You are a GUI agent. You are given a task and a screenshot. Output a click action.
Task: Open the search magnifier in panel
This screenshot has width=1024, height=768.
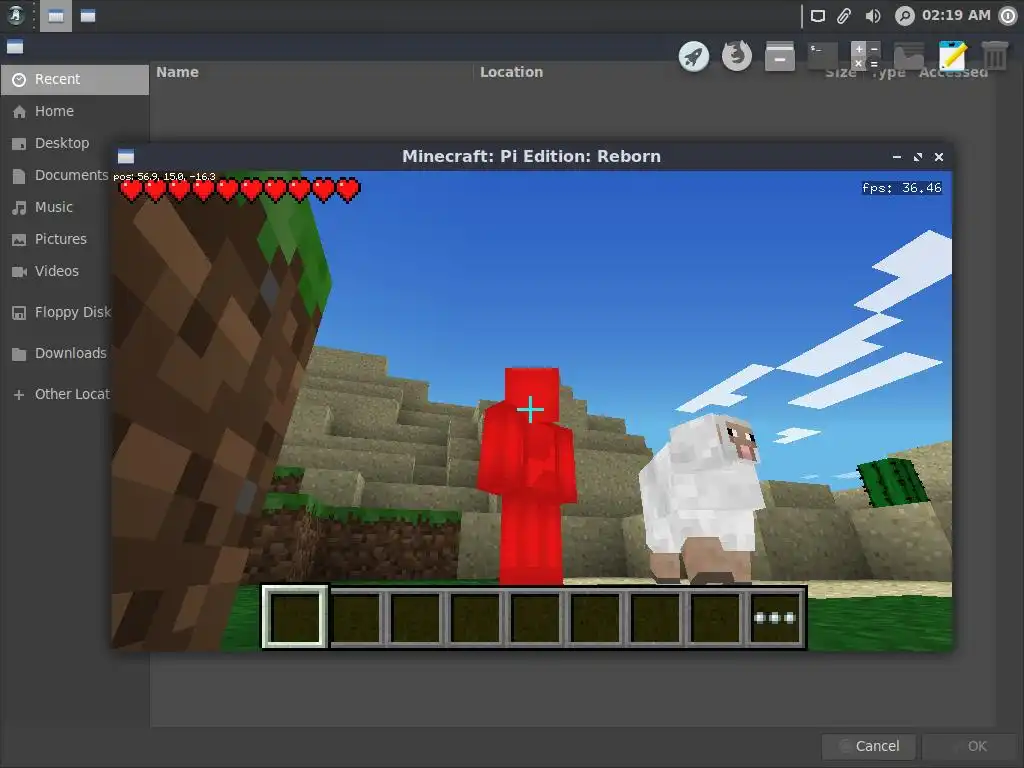(x=904, y=16)
